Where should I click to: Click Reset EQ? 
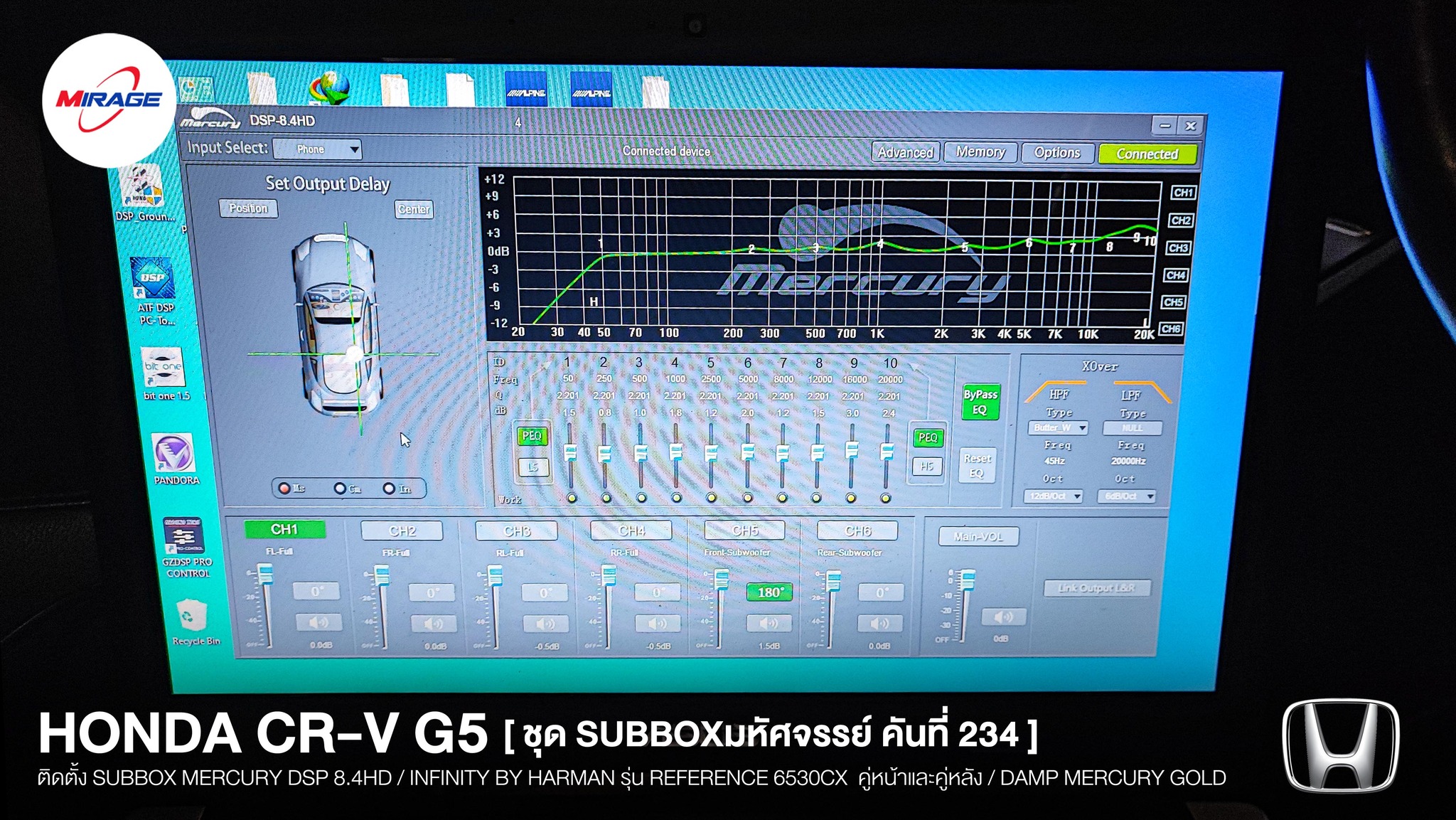pyautogui.click(x=977, y=466)
